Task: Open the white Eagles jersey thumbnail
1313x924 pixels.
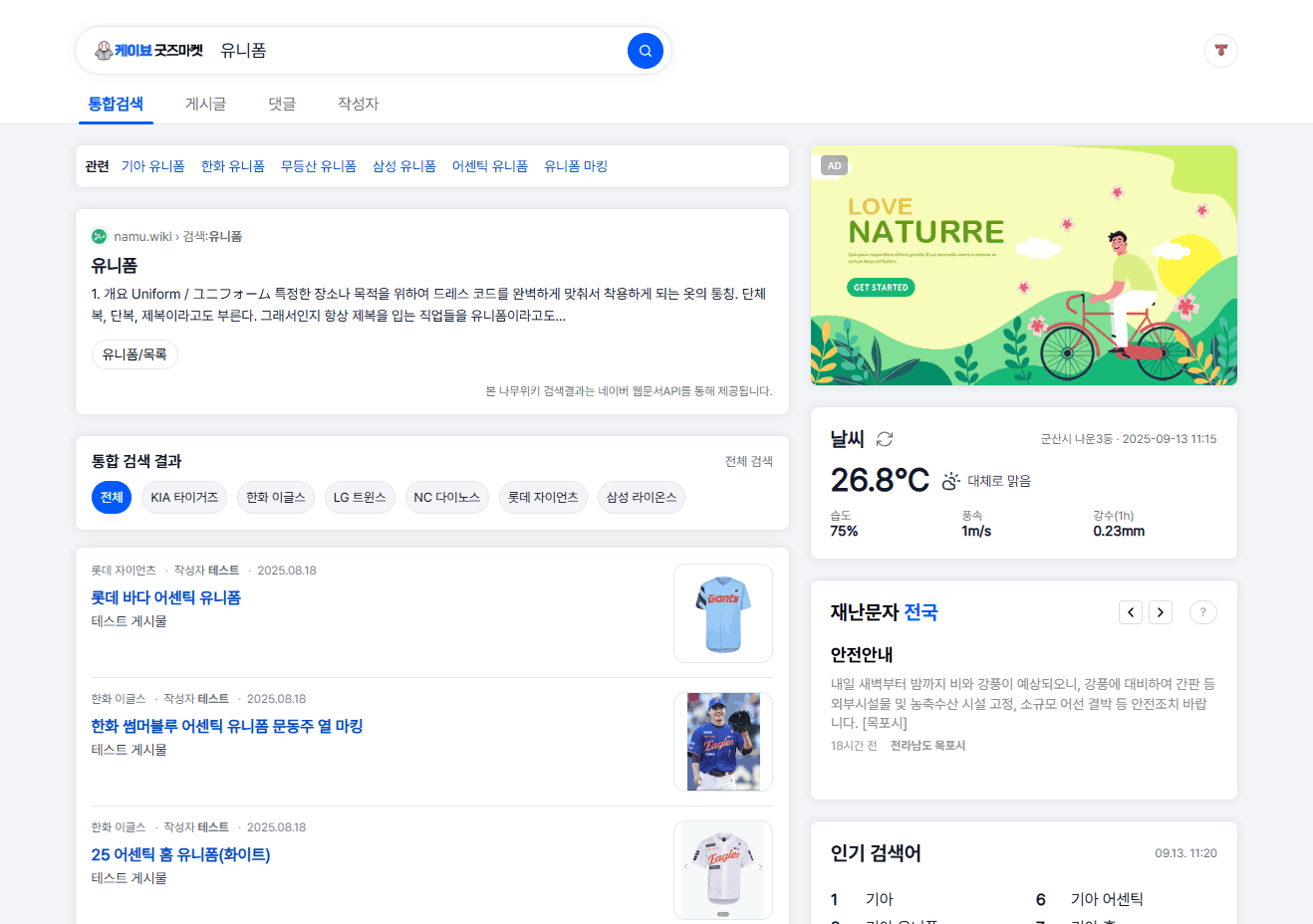Action: (x=723, y=870)
